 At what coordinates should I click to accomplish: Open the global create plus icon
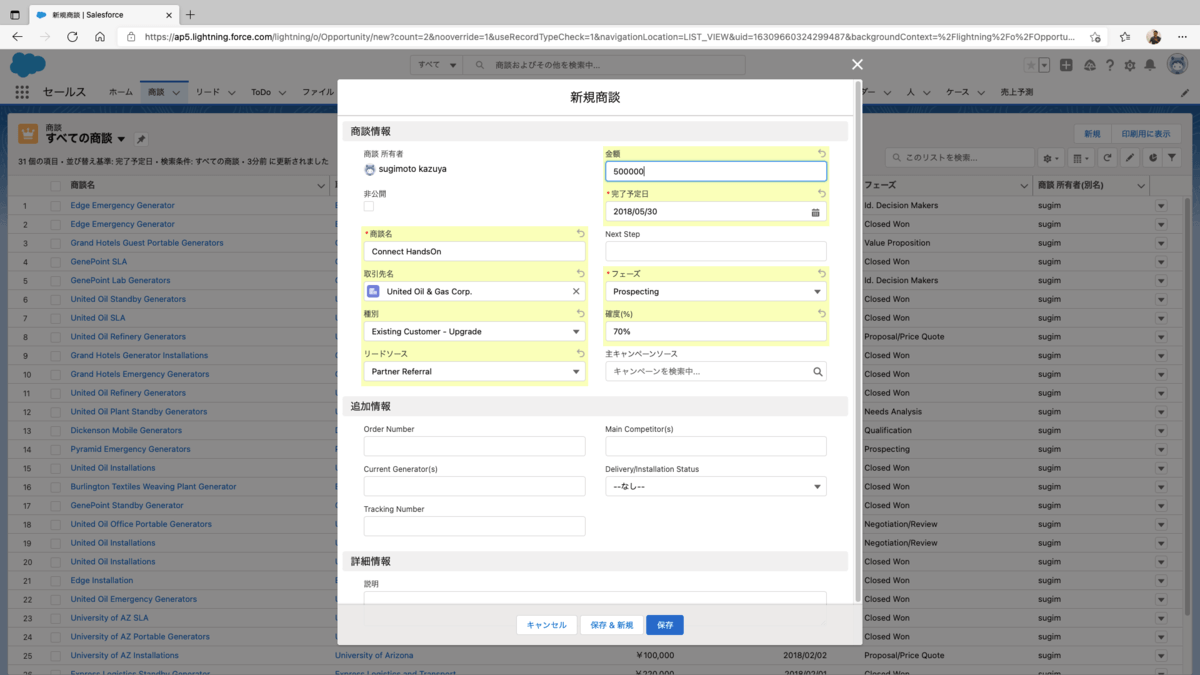tap(1067, 64)
